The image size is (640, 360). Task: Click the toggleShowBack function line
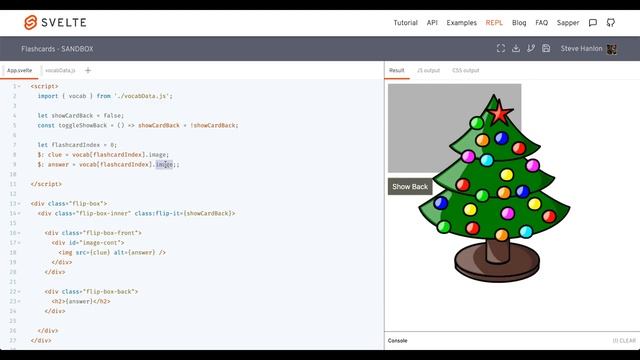(138, 126)
